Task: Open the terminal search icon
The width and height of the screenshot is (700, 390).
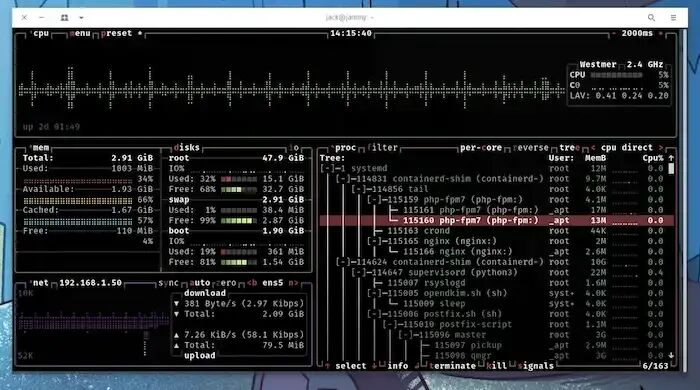Action: point(651,17)
